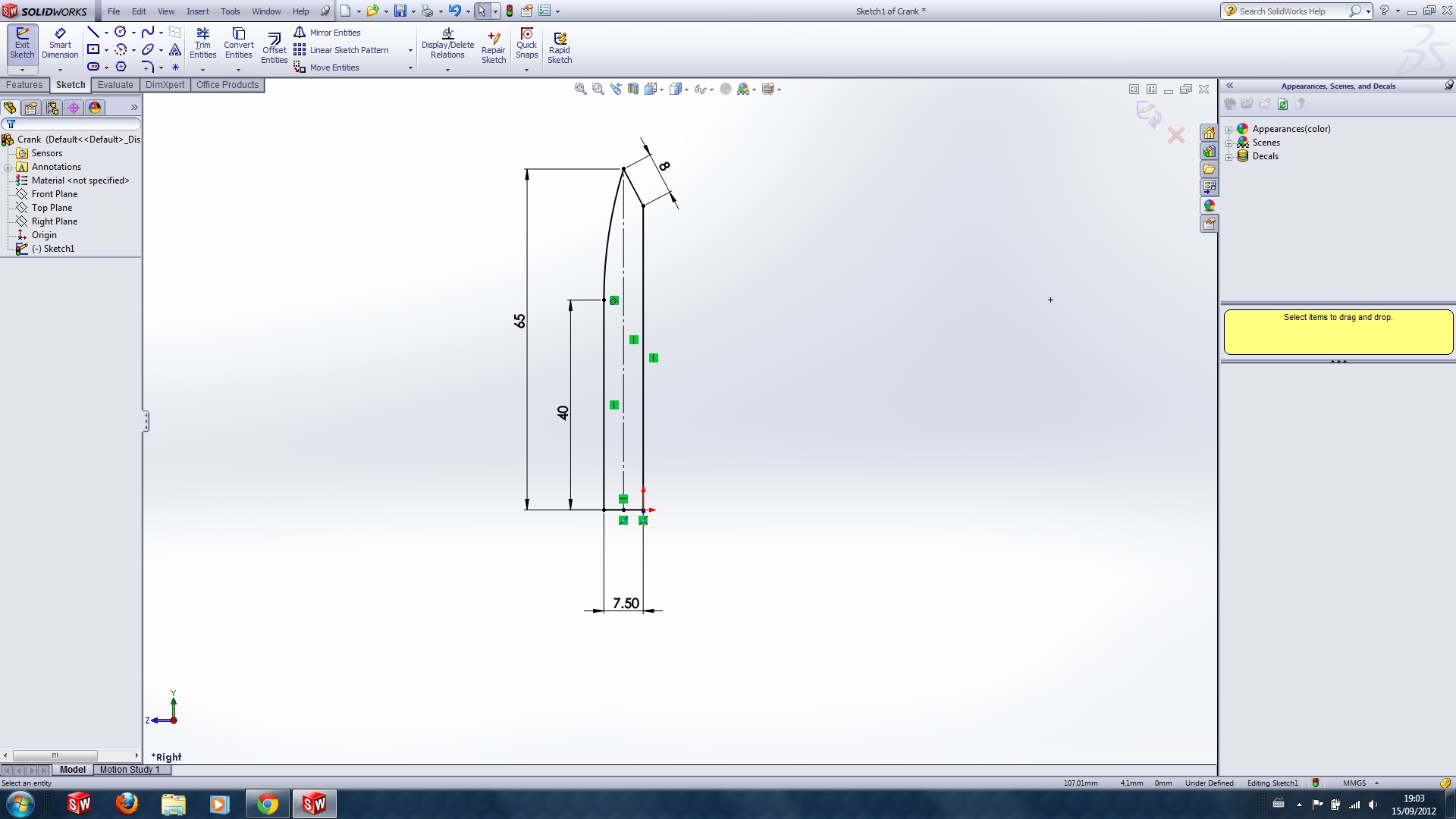Select the Repair Sketch tool
Screen dimensions: 1456x819
[x=493, y=49]
